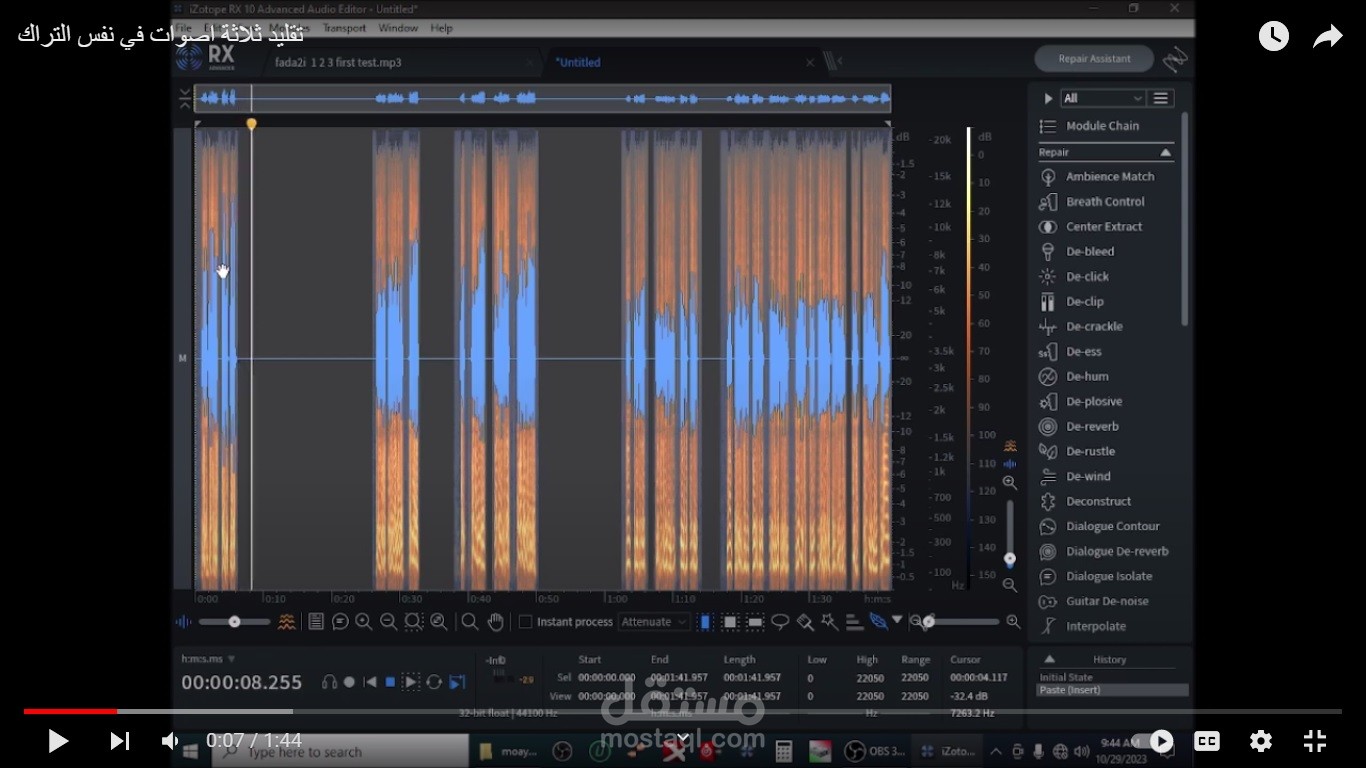
Task: Toggle the time selection tool
Action: 705,622
